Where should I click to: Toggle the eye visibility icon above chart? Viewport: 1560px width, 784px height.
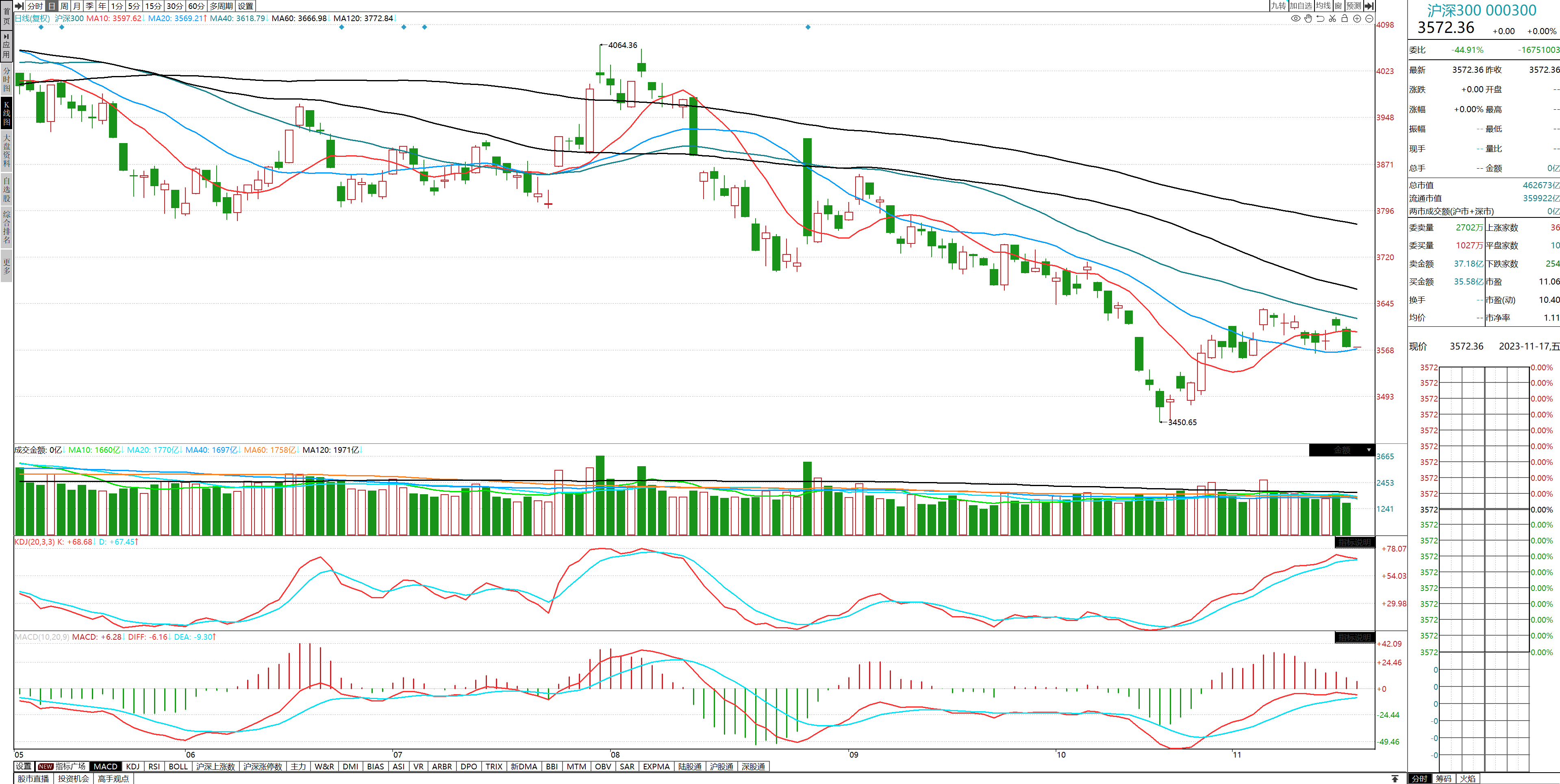click(1295, 19)
